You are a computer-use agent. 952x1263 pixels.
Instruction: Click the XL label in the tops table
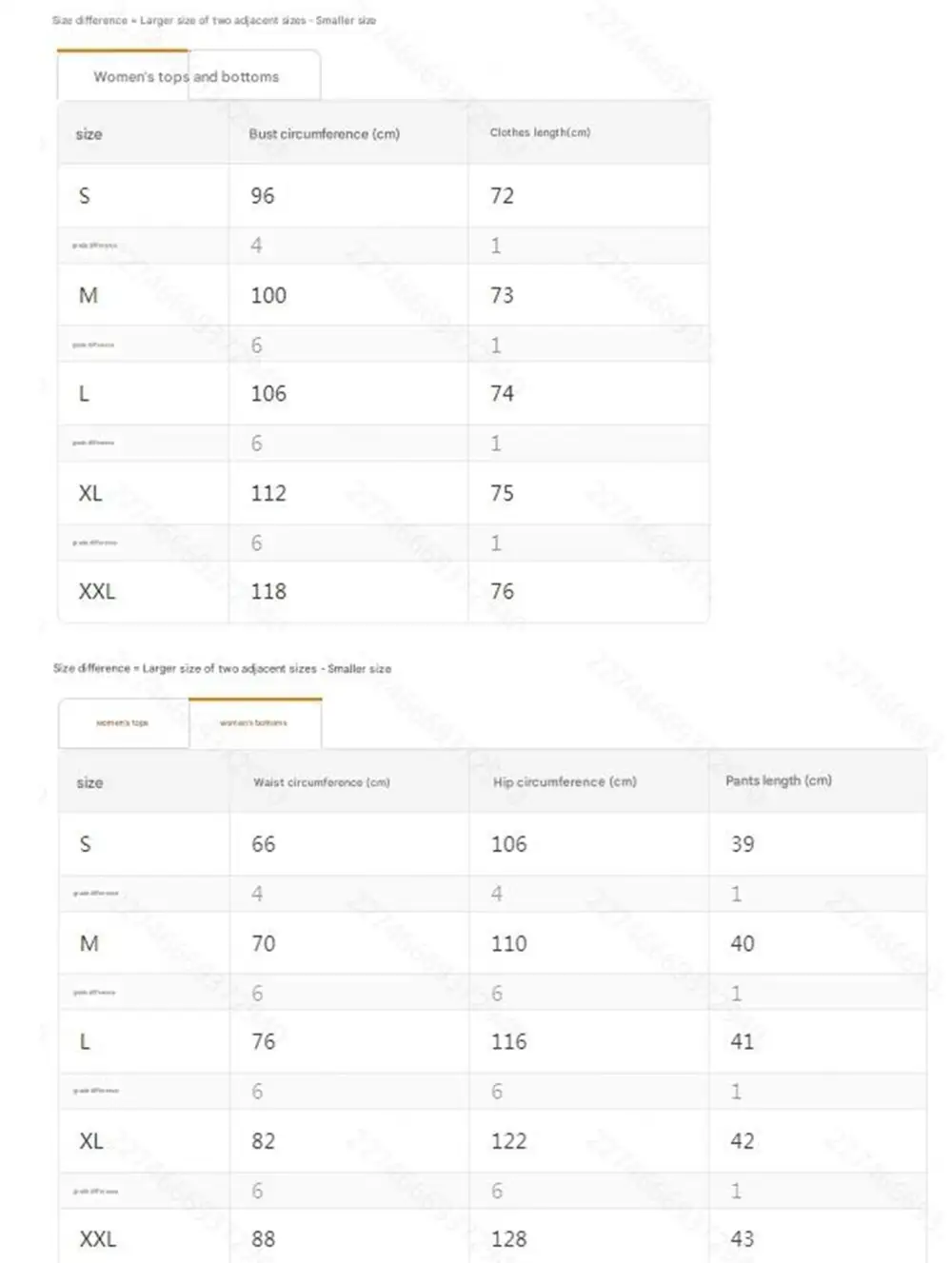90,493
